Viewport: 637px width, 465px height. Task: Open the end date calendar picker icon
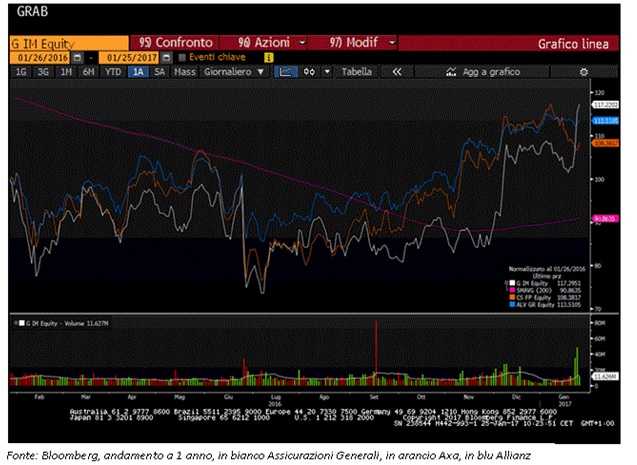[166, 58]
